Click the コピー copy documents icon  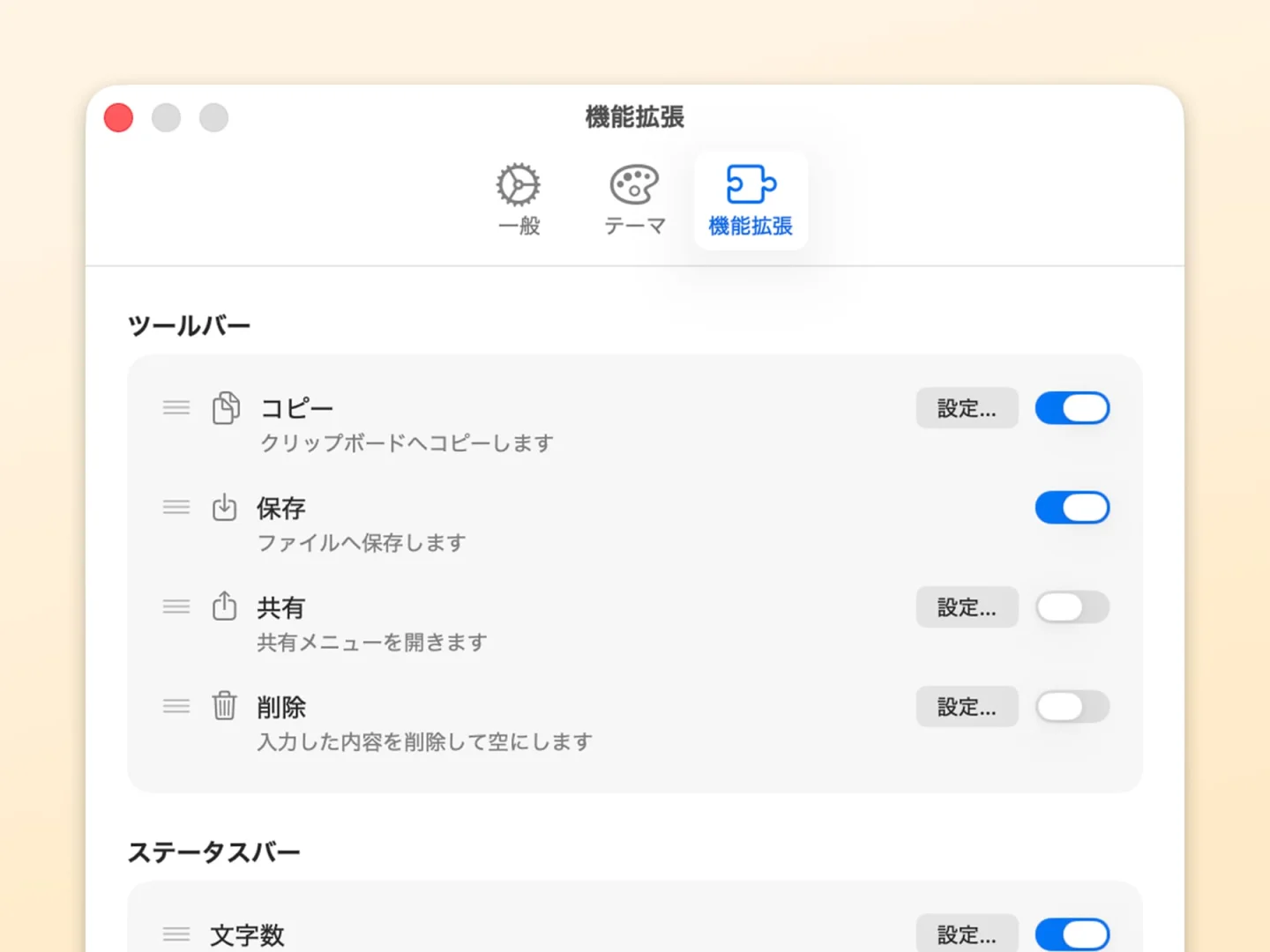226,408
